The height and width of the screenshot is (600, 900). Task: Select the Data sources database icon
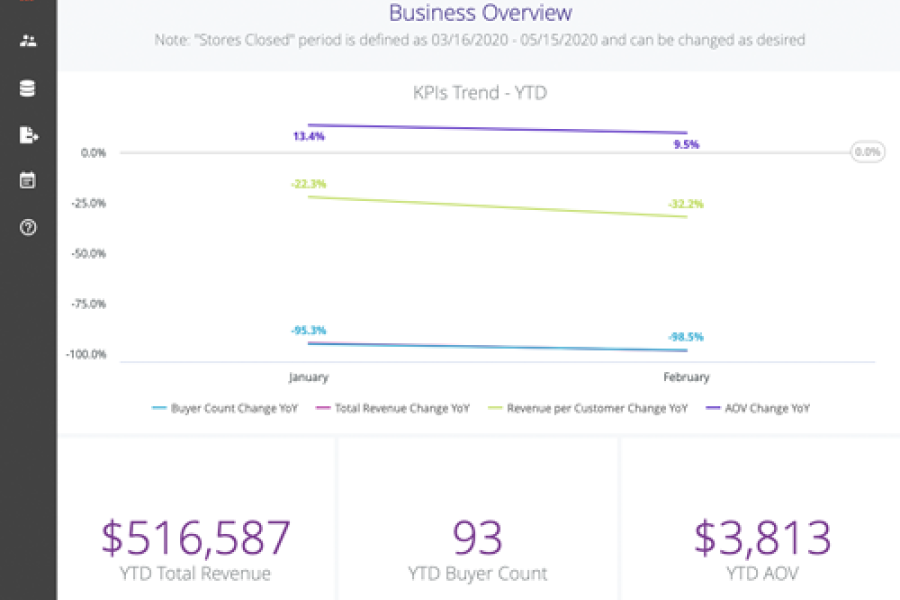pos(27,88)
